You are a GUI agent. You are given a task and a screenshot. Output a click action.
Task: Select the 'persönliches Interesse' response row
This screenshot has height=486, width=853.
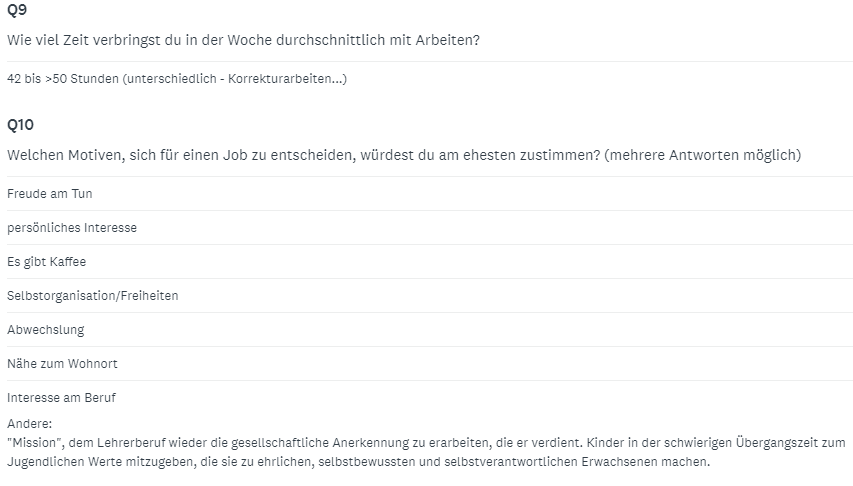(x=430, y=227)
